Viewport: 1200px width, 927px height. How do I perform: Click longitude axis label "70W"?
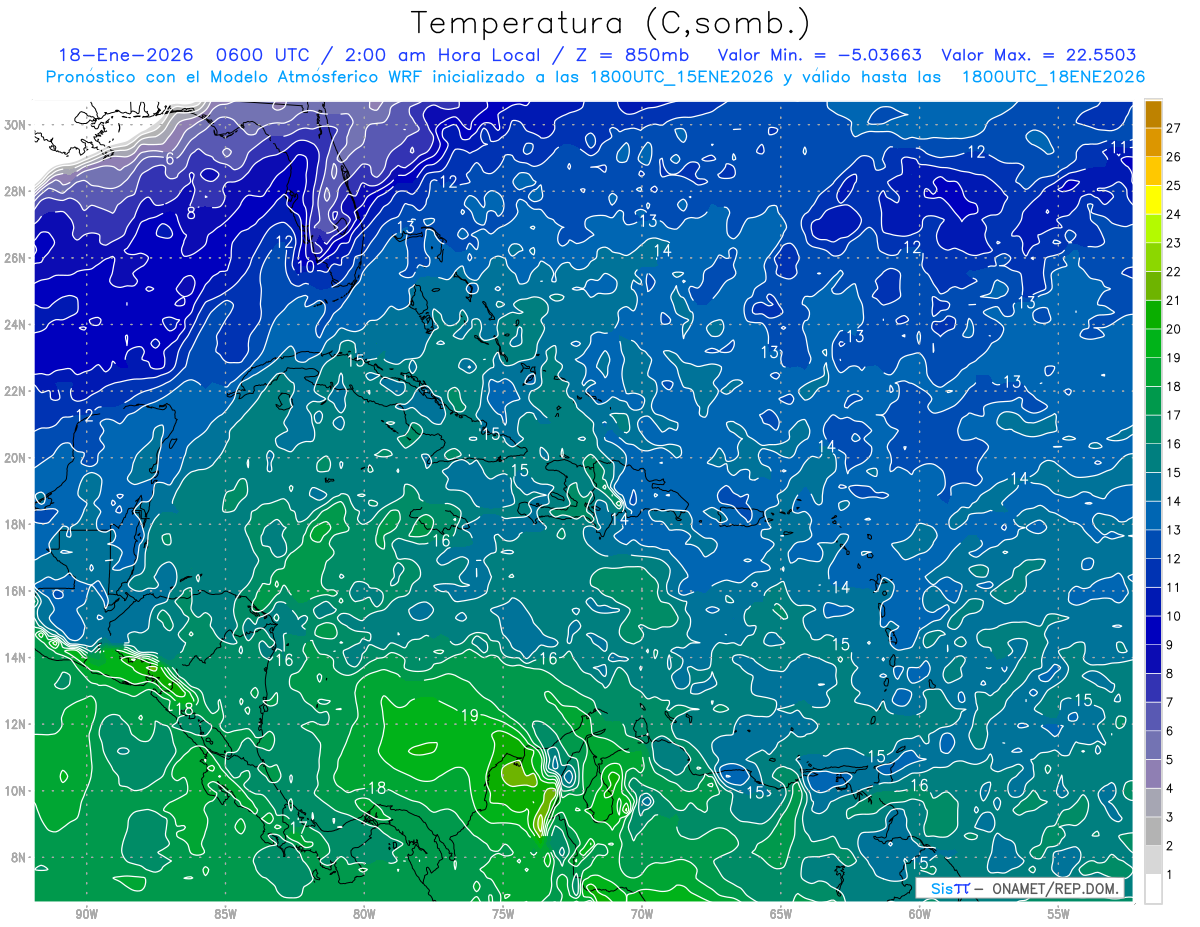642,914
